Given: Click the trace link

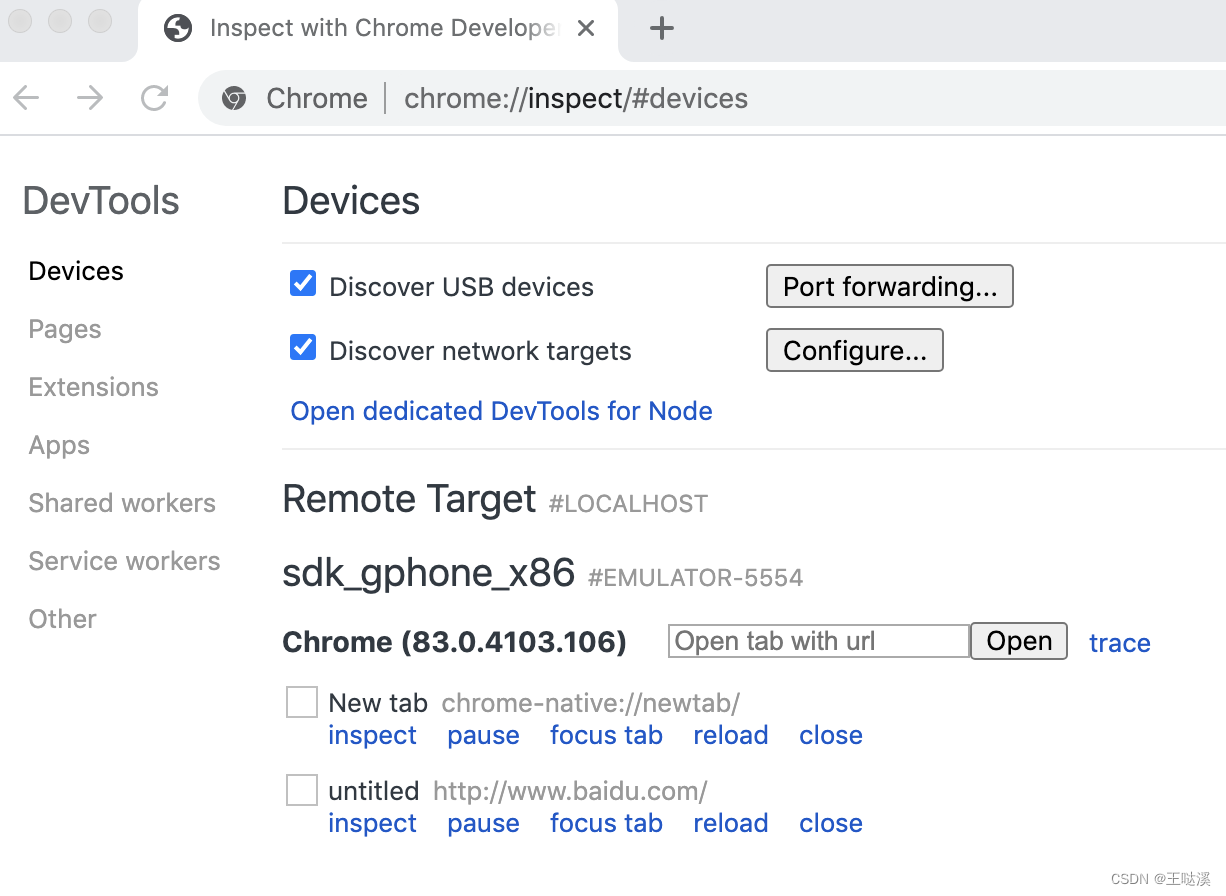Looking at the screenshot, I should [x=1120, y=643].
